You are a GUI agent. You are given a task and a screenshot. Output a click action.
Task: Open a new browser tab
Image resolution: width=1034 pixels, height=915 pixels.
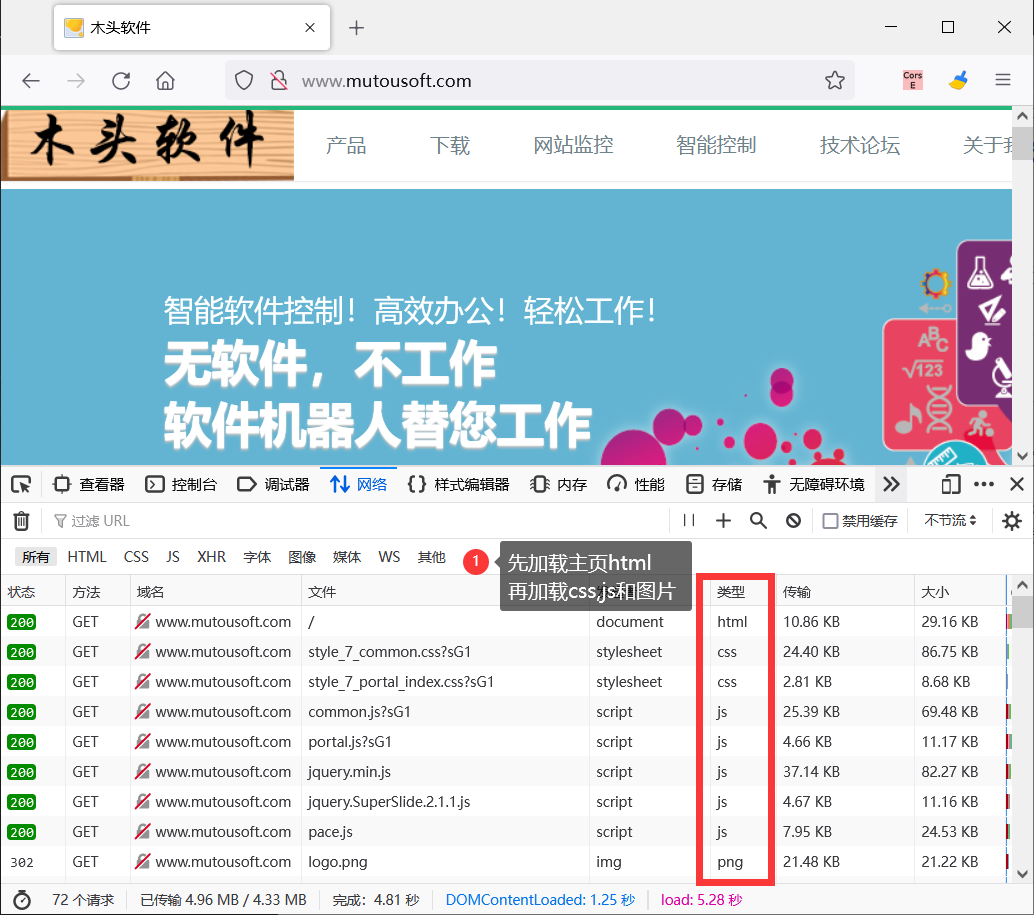click(356, 28)
